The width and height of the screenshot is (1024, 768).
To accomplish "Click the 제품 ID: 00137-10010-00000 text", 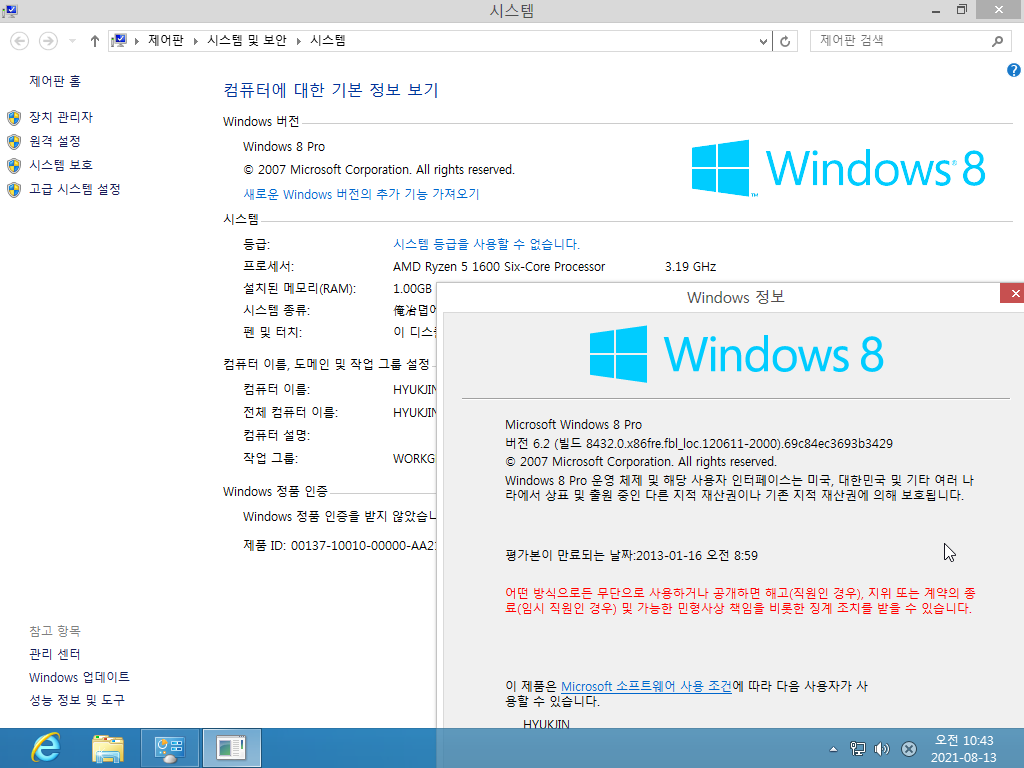I will (x=340, y=545).
